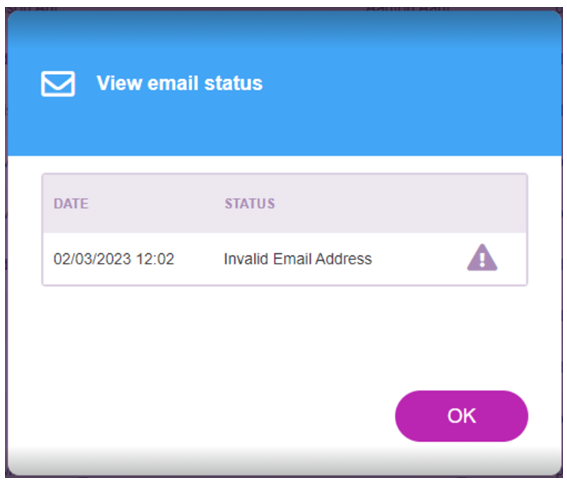Click OK to close the email status dialog
This screenshot has height=481, width=567.
pyautogui.click(x=461, y=416)
